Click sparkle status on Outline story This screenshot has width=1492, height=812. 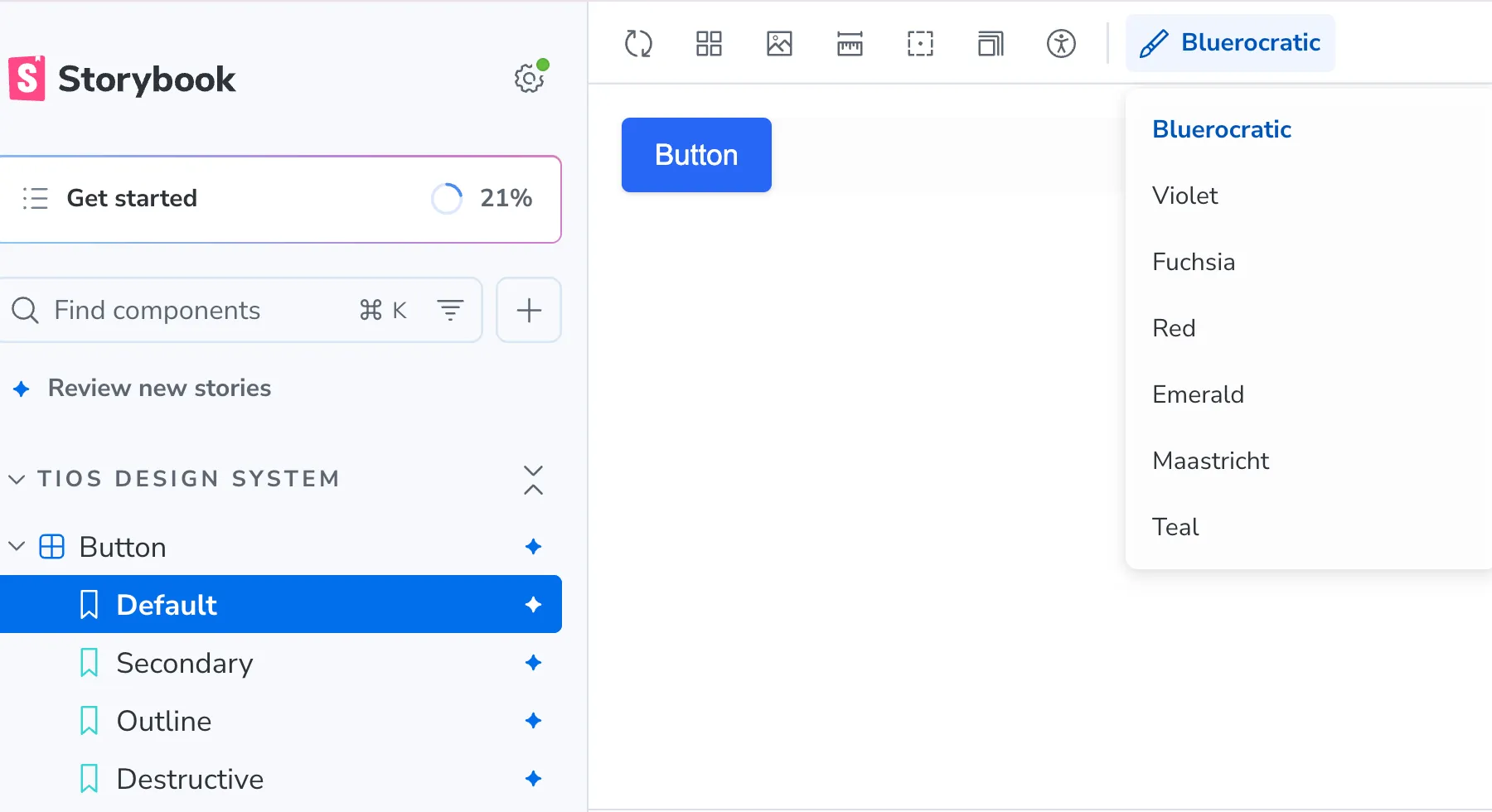[x=533, y=721]
